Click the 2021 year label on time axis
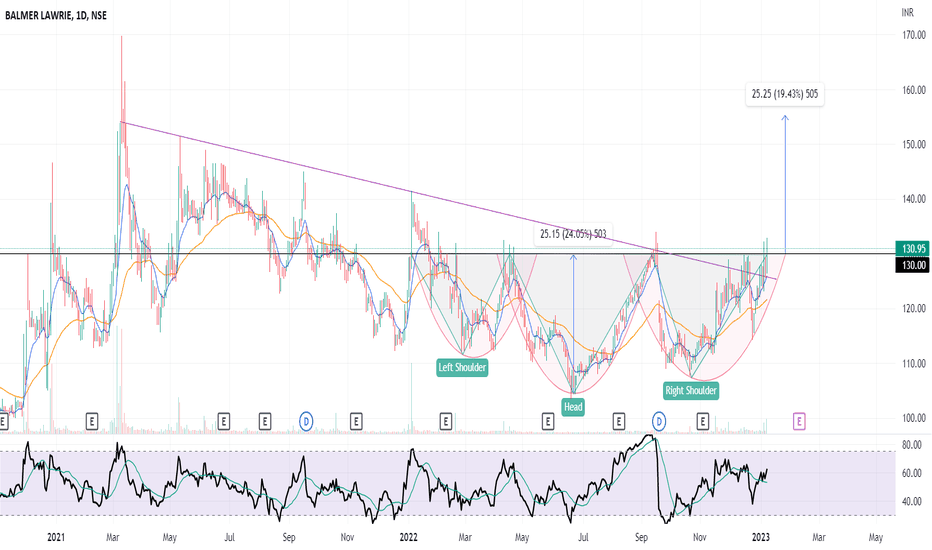Image resolution: width=932 pixels, height=550 pixels. pos(56,538)
